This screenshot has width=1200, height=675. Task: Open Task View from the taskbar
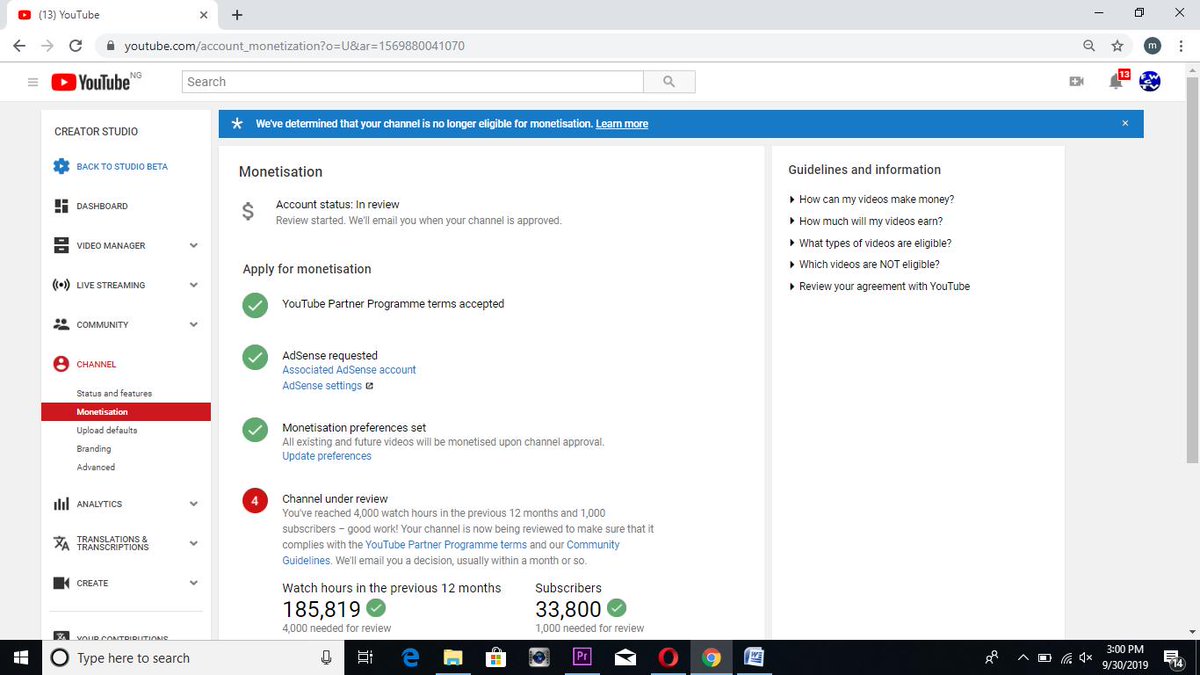tap(365, 657)
